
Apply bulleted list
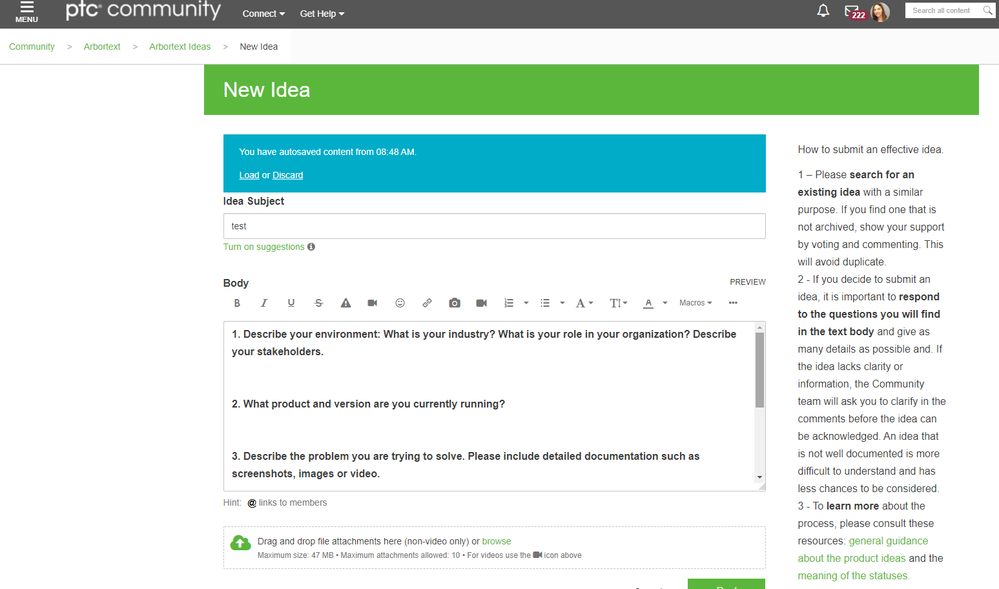click(x=545, y=303)
